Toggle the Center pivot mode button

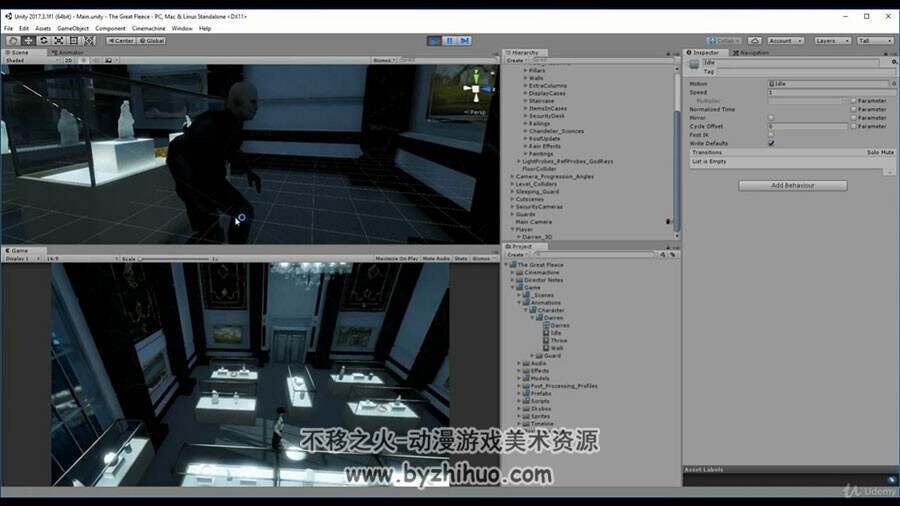(x=121, y=41)
